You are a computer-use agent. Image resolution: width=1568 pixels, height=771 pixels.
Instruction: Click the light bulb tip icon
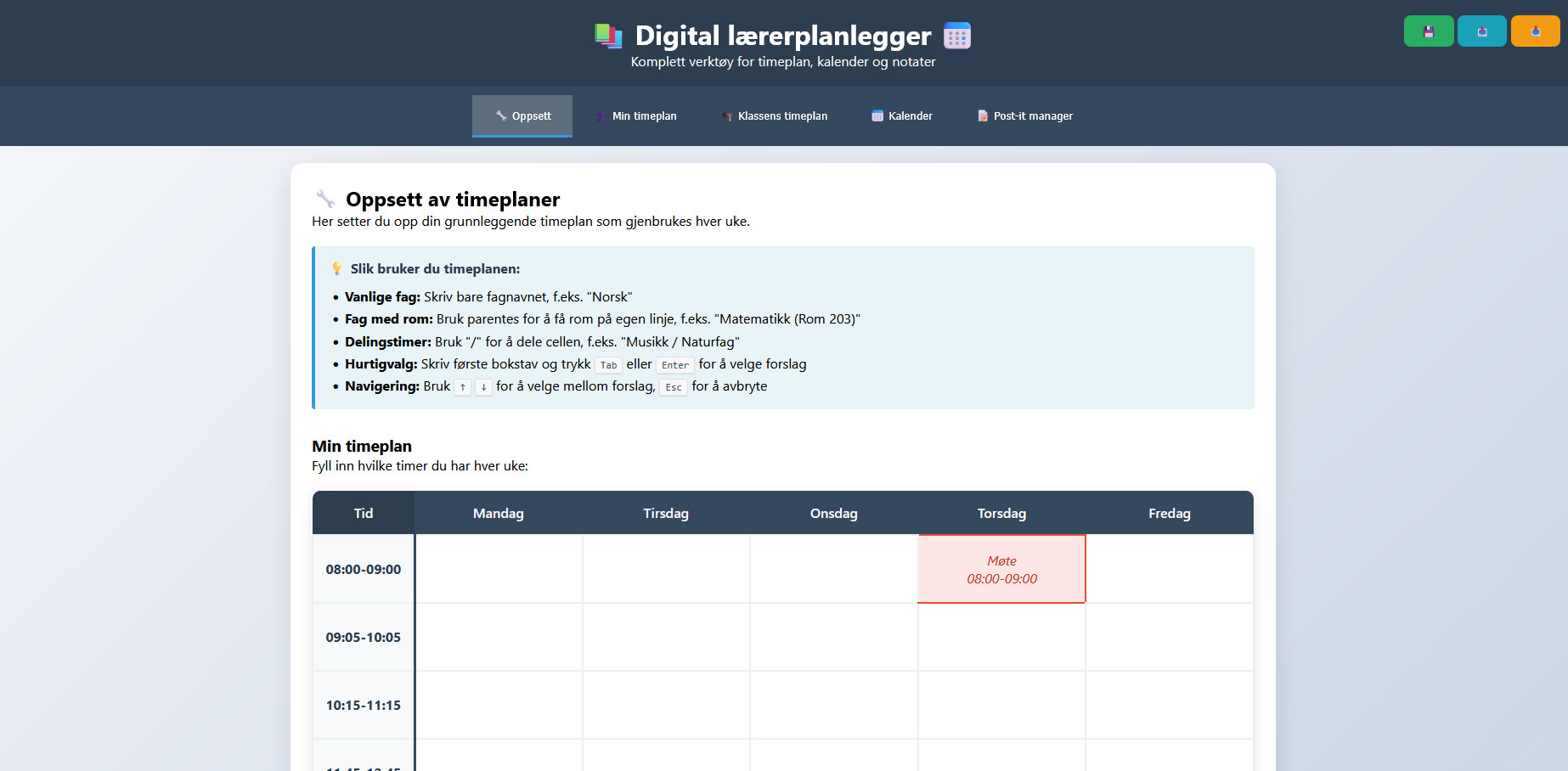pyautogui.click(x=337, y=268)
